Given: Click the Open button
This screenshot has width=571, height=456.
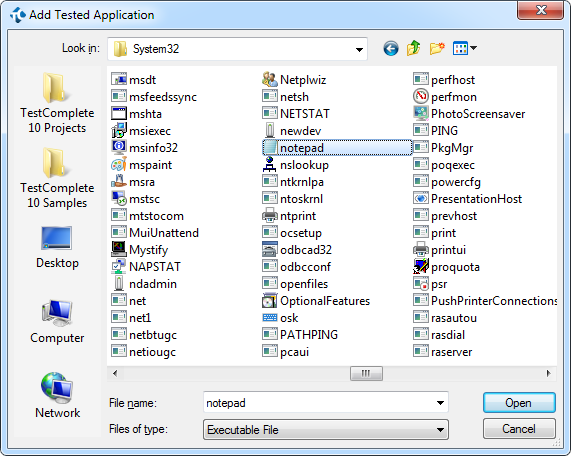Looking at the screenshot, I should (519, 402).
